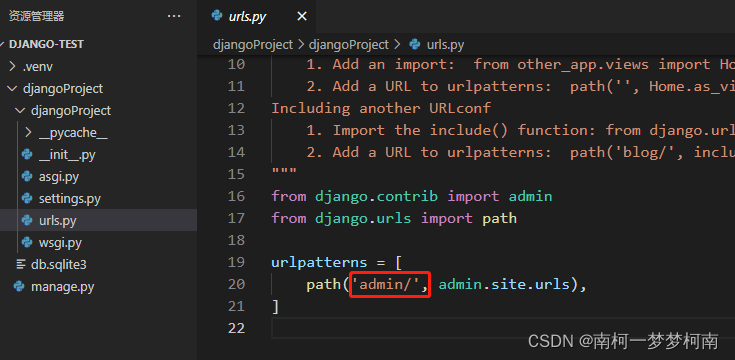This screenshot has width=735, height=360.
Task: Select the urls.py editor tab
Action: click(x=257, y=16)
